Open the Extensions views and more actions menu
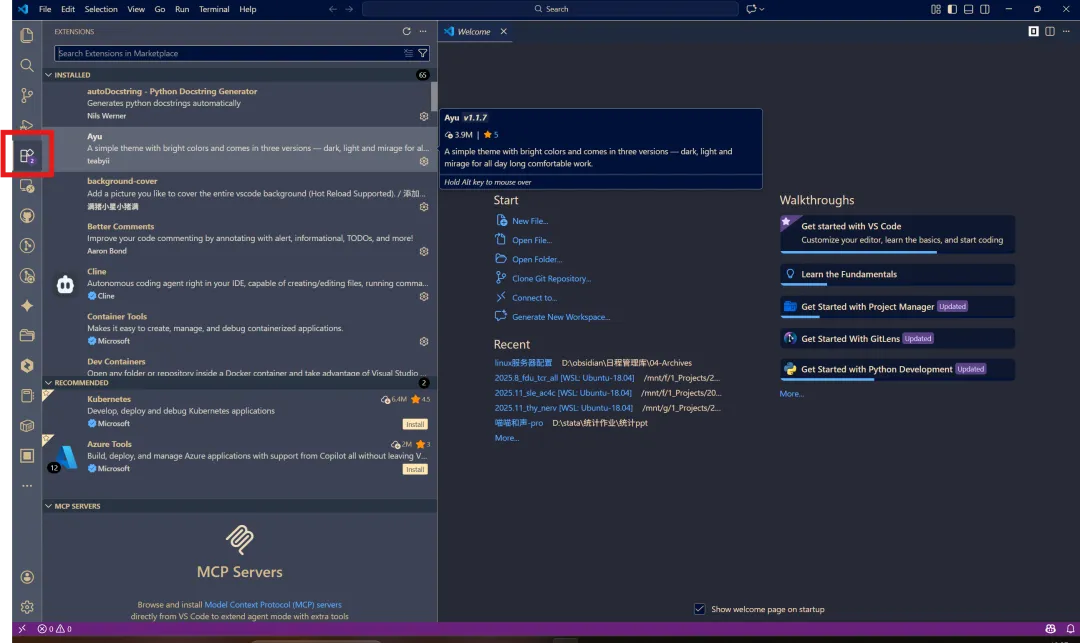The width and height of the screenshot is (1080, 643). click(x=423, y=31)
